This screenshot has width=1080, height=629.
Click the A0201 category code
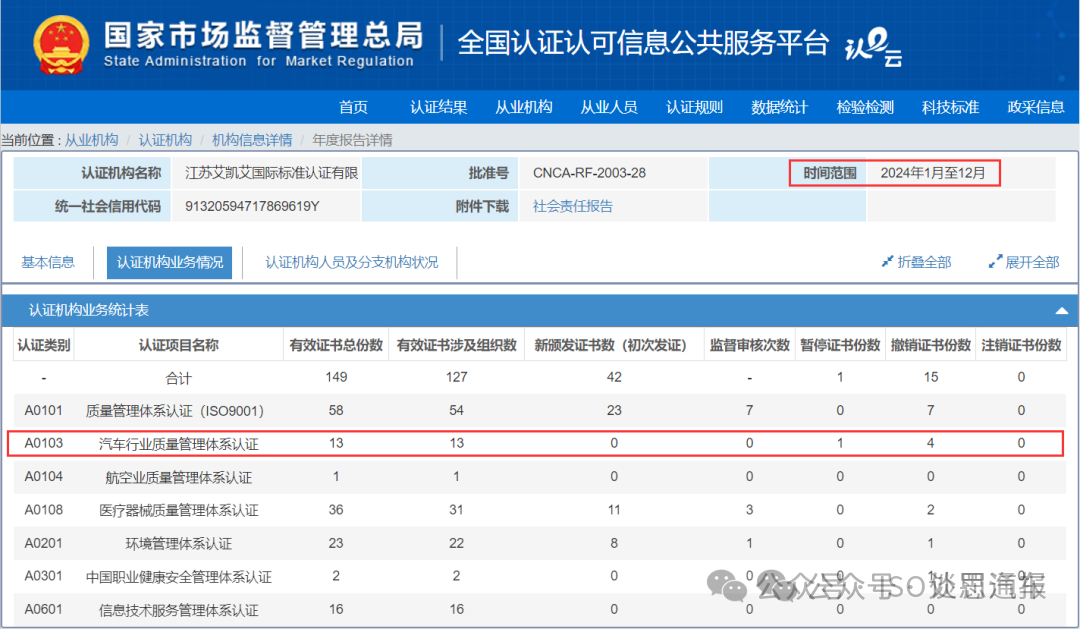pyautogui.click(x=43, y=543)
